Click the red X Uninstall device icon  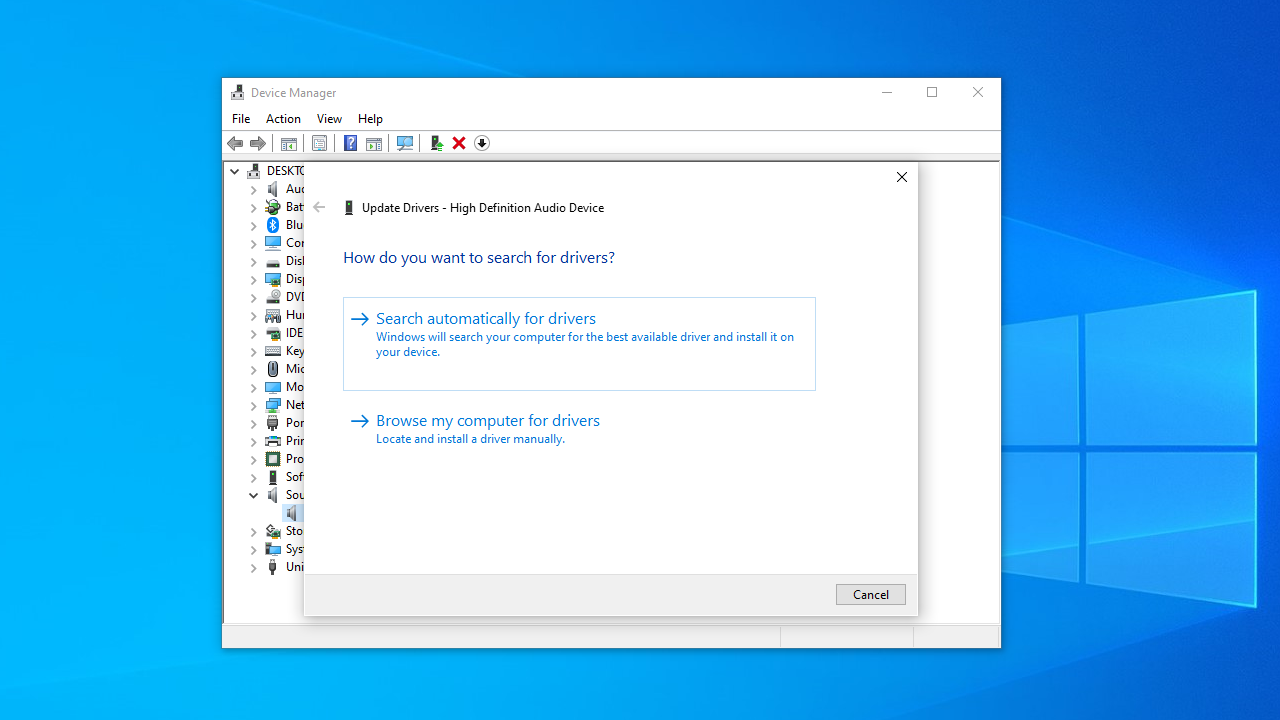[x=459, y=143]
